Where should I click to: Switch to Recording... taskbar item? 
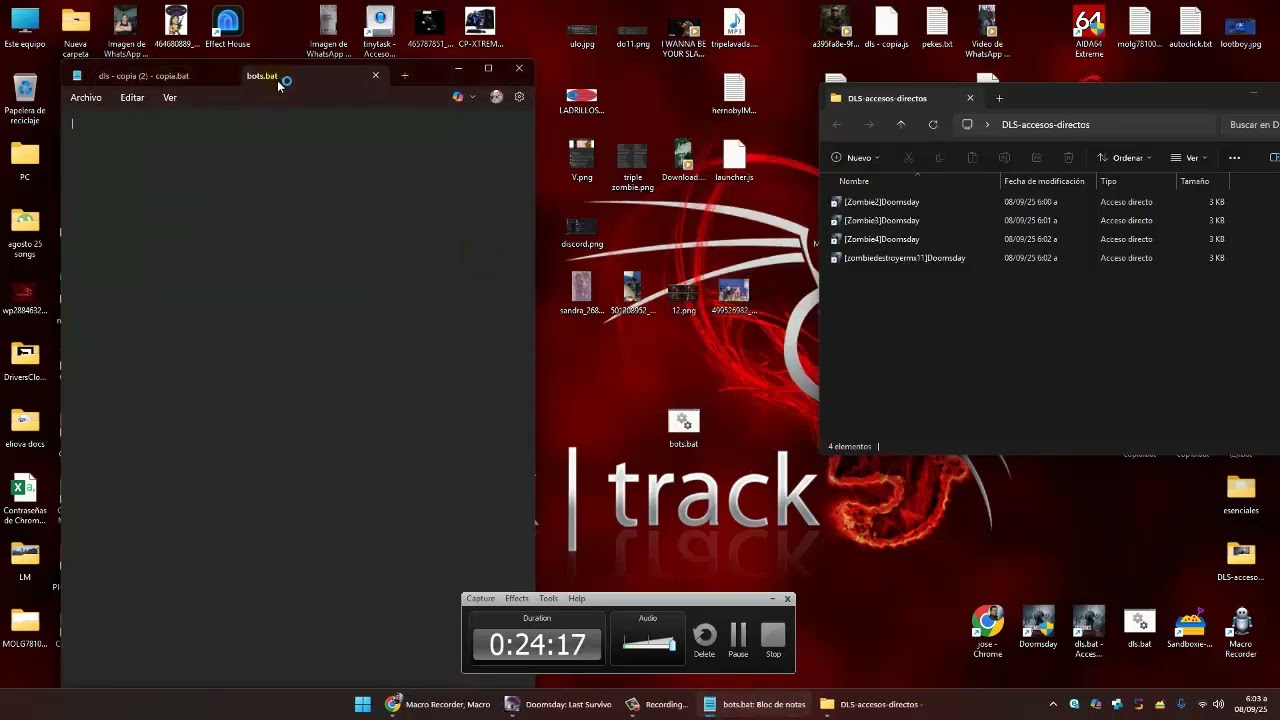657,704
